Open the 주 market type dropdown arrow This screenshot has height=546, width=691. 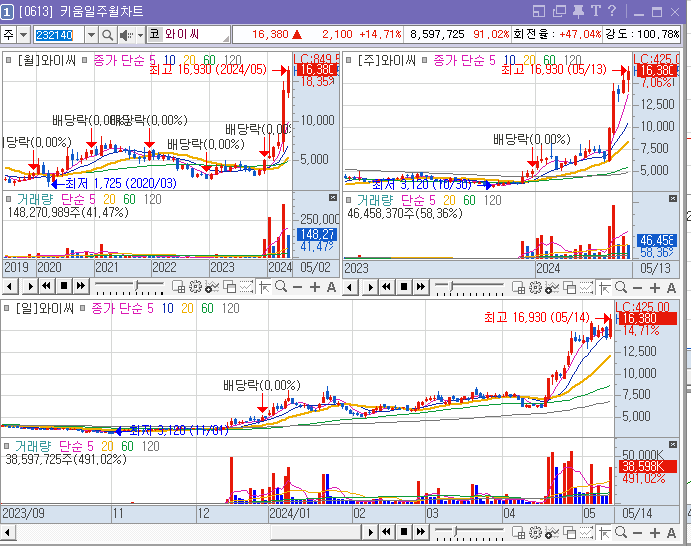tap(23, 35)
